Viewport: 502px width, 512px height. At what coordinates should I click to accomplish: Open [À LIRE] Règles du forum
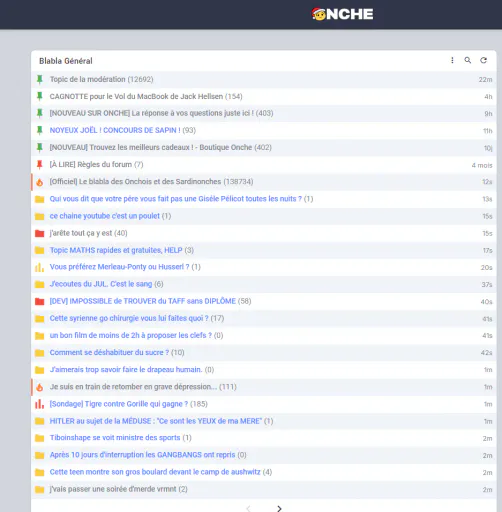click(91, 164)
